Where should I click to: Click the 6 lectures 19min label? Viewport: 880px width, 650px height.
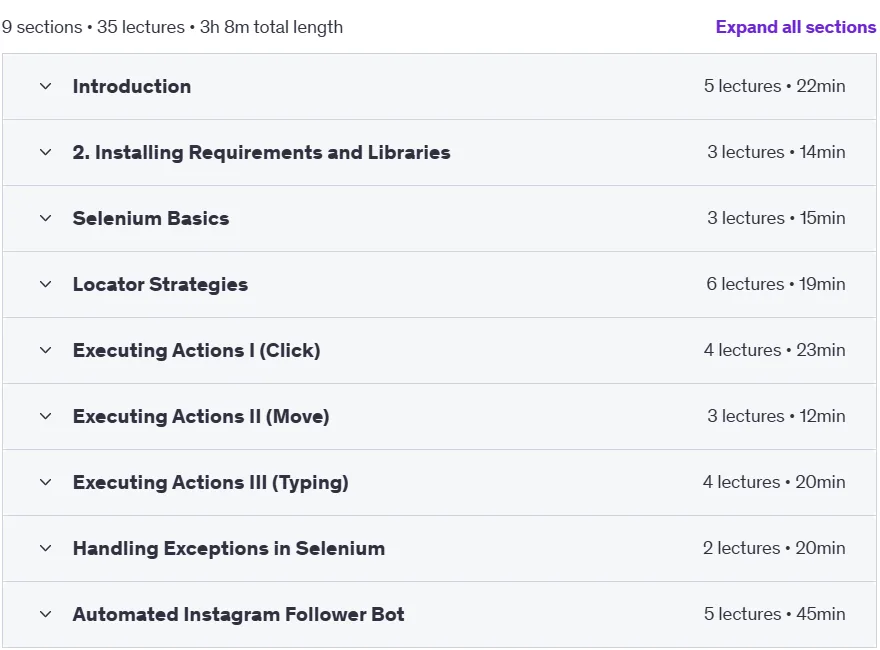tap(776, 284)
